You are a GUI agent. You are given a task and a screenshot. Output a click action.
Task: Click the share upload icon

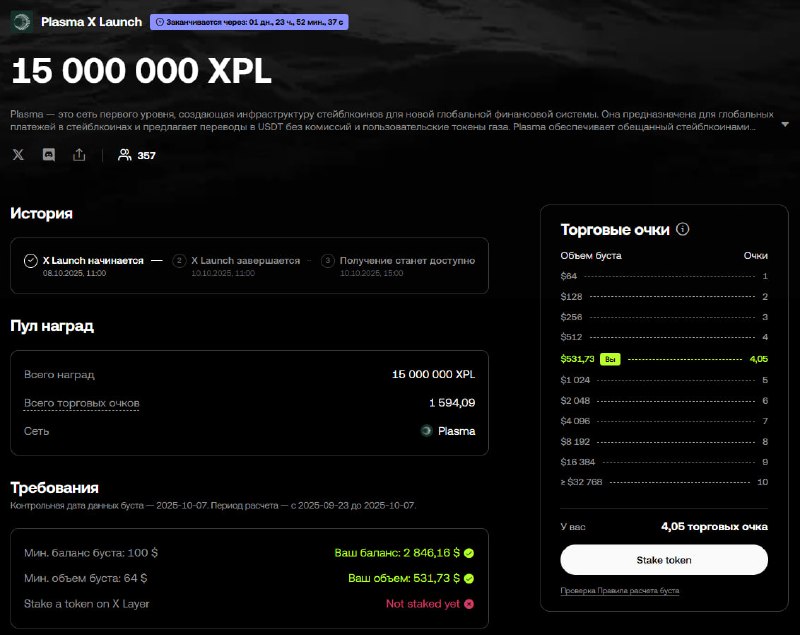tap(79, 155)
